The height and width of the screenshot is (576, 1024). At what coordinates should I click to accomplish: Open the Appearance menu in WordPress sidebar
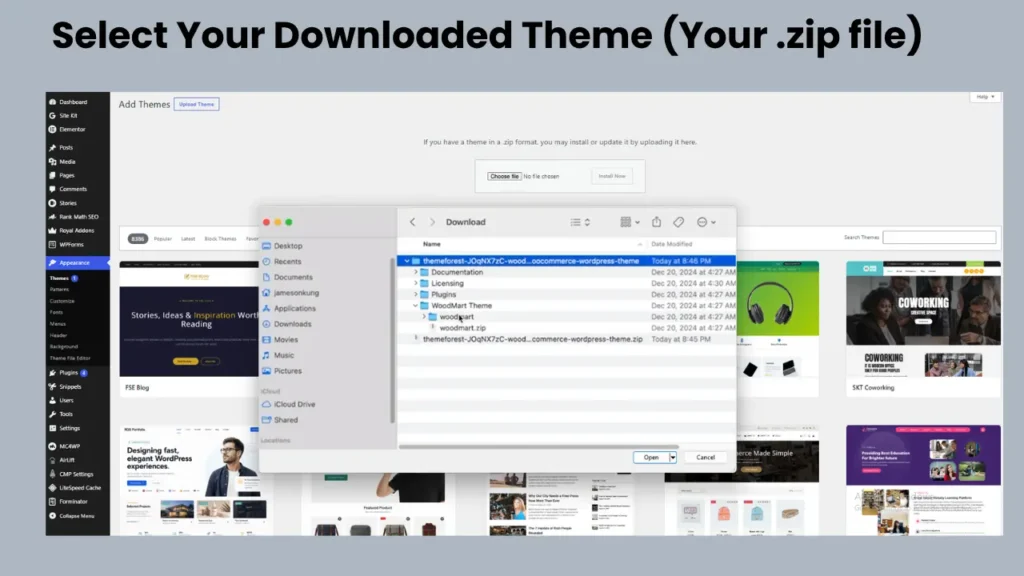74,263
